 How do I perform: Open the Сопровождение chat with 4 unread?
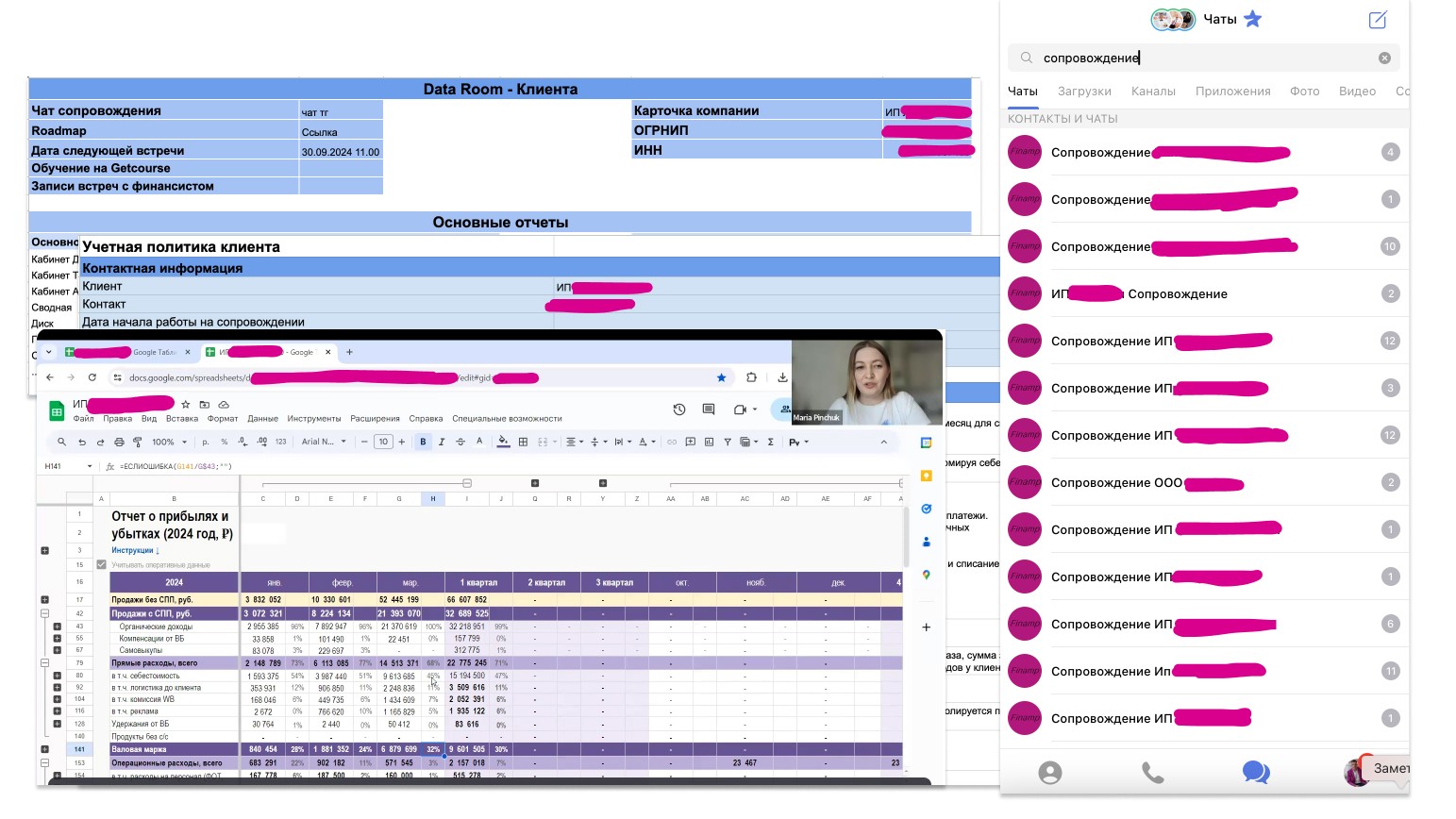pos(1205,152)
